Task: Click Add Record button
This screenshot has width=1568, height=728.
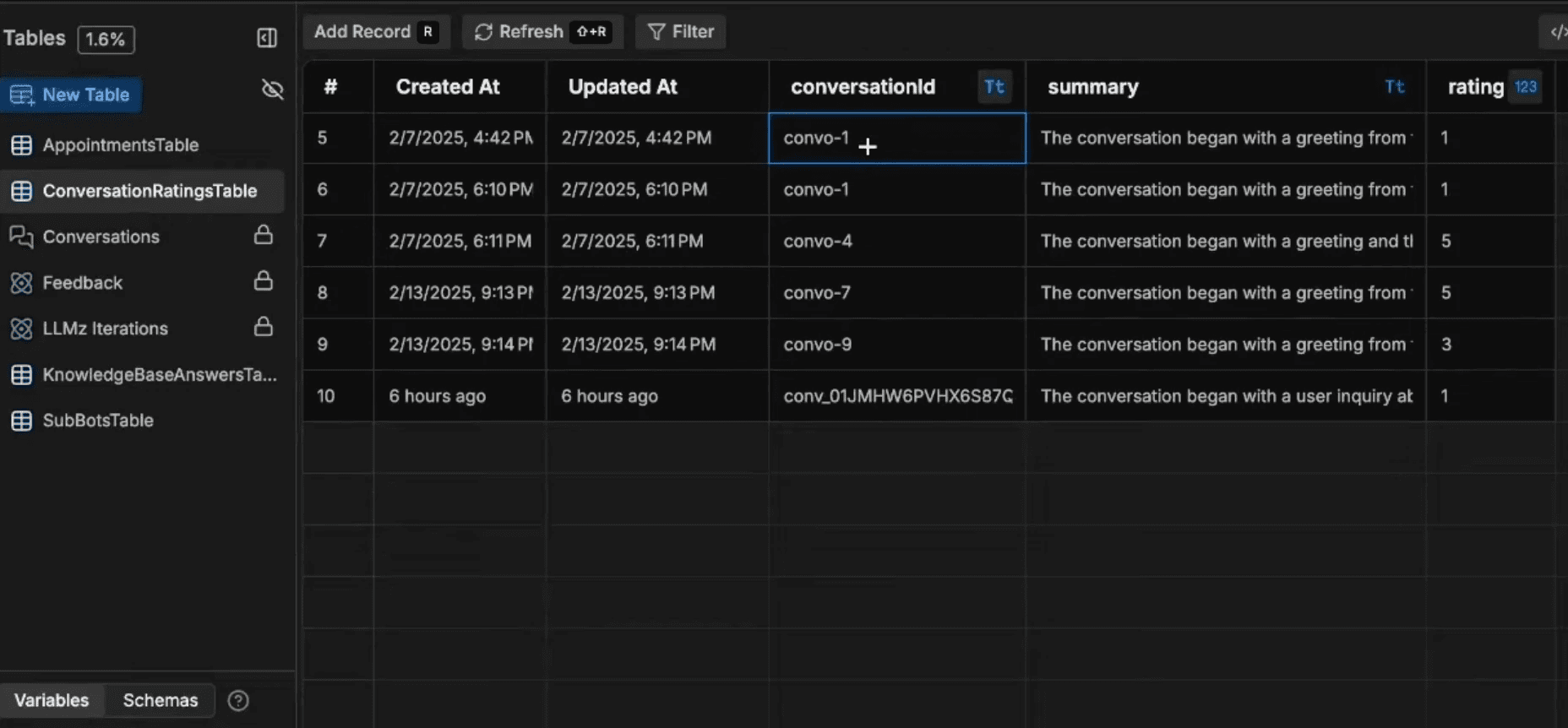Action: (376, 31)
